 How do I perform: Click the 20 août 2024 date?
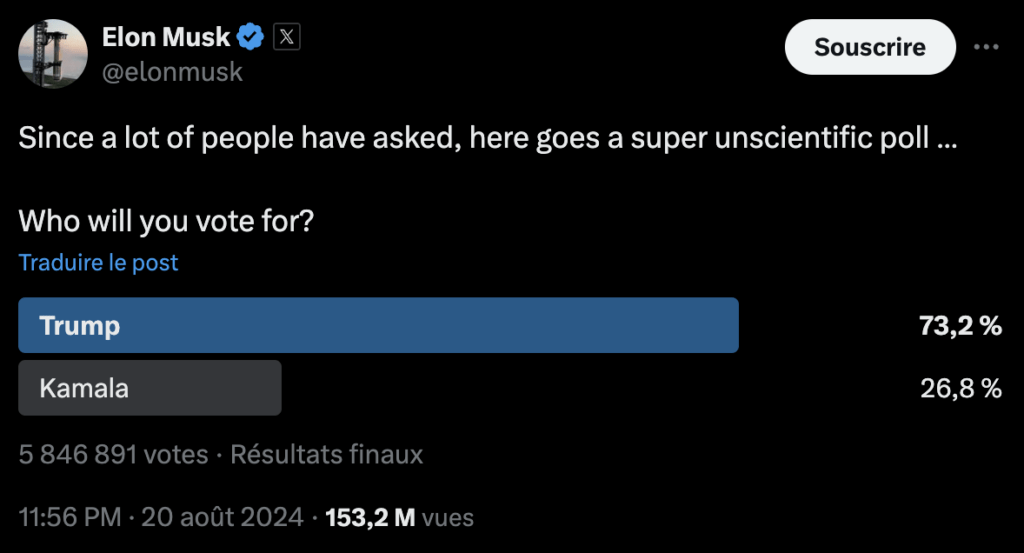tap(223, 517)
